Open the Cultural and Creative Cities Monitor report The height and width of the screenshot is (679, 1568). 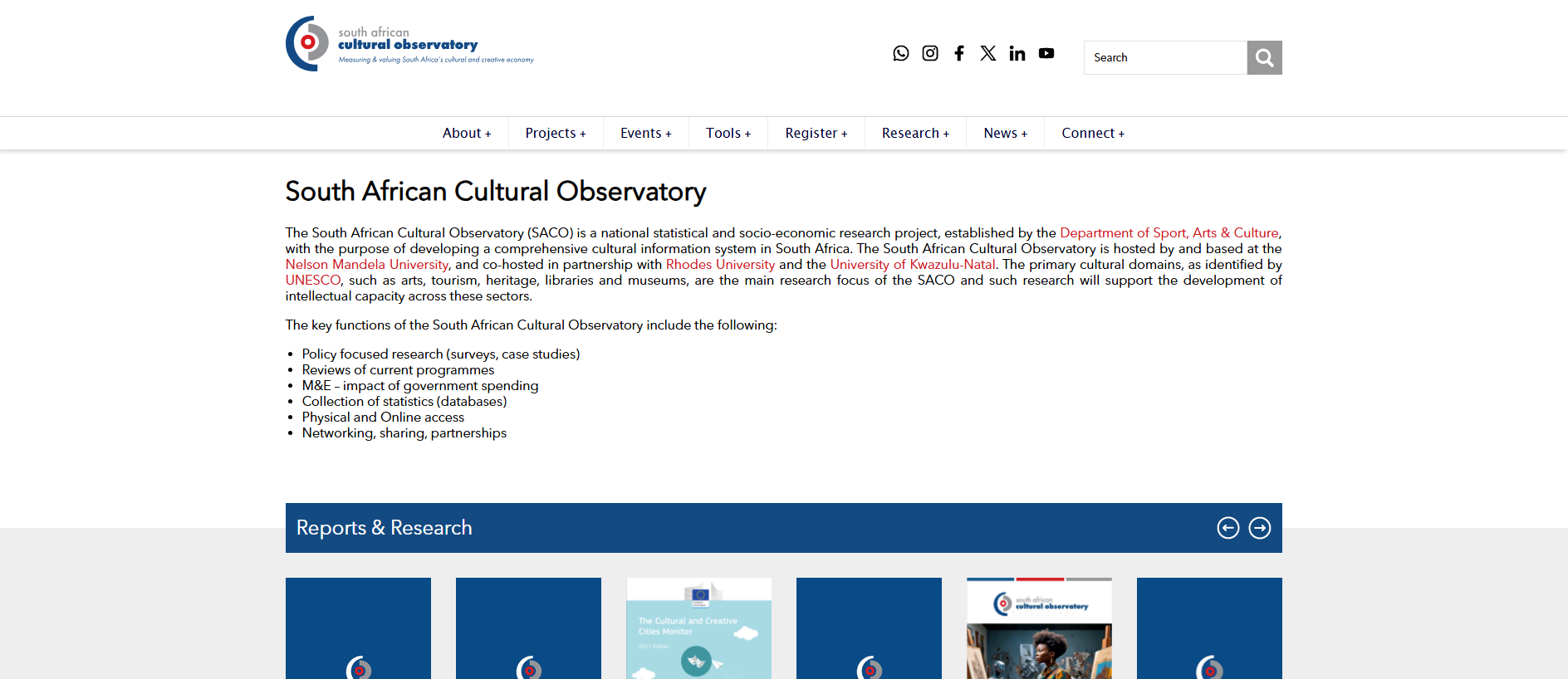698,628
